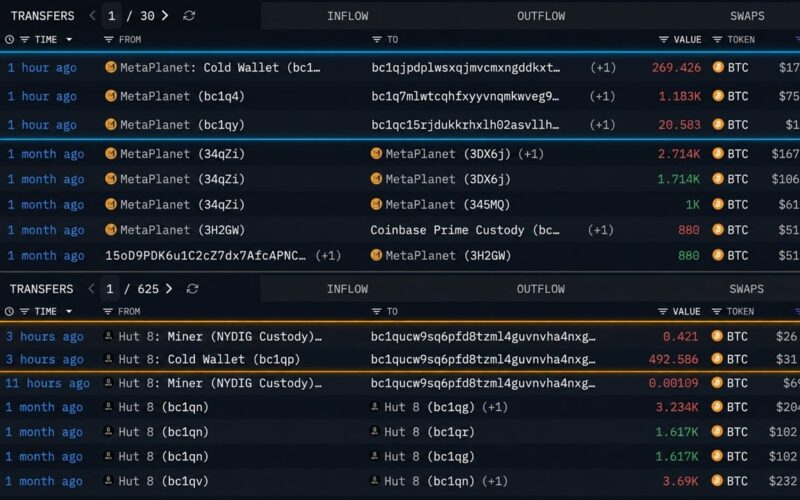Open address bc1qjpdplwsxqjmvcmxngddkxt recipient
The height and width of the screenshot is (500, 800).
465,67
